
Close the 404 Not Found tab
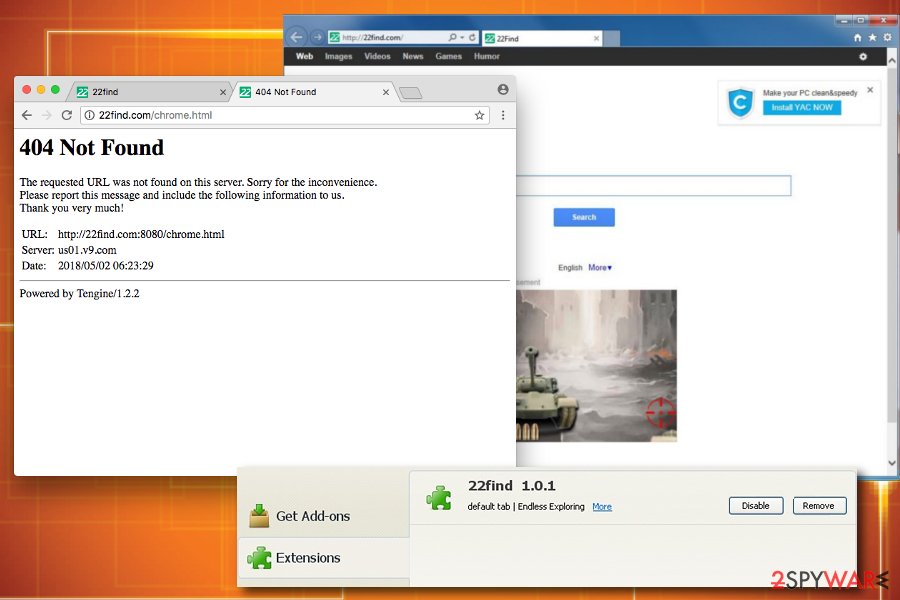tap(386, 92)
